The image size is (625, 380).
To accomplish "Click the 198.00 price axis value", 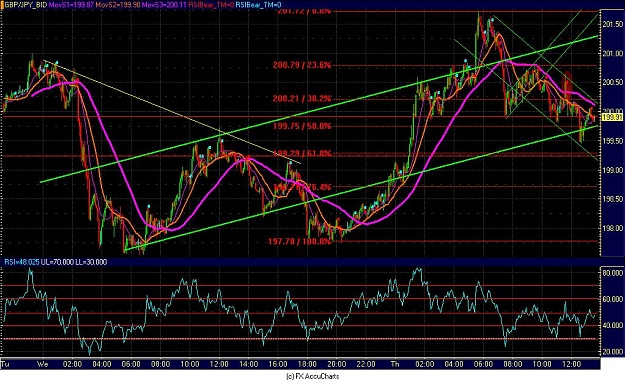I will (612, 228).
